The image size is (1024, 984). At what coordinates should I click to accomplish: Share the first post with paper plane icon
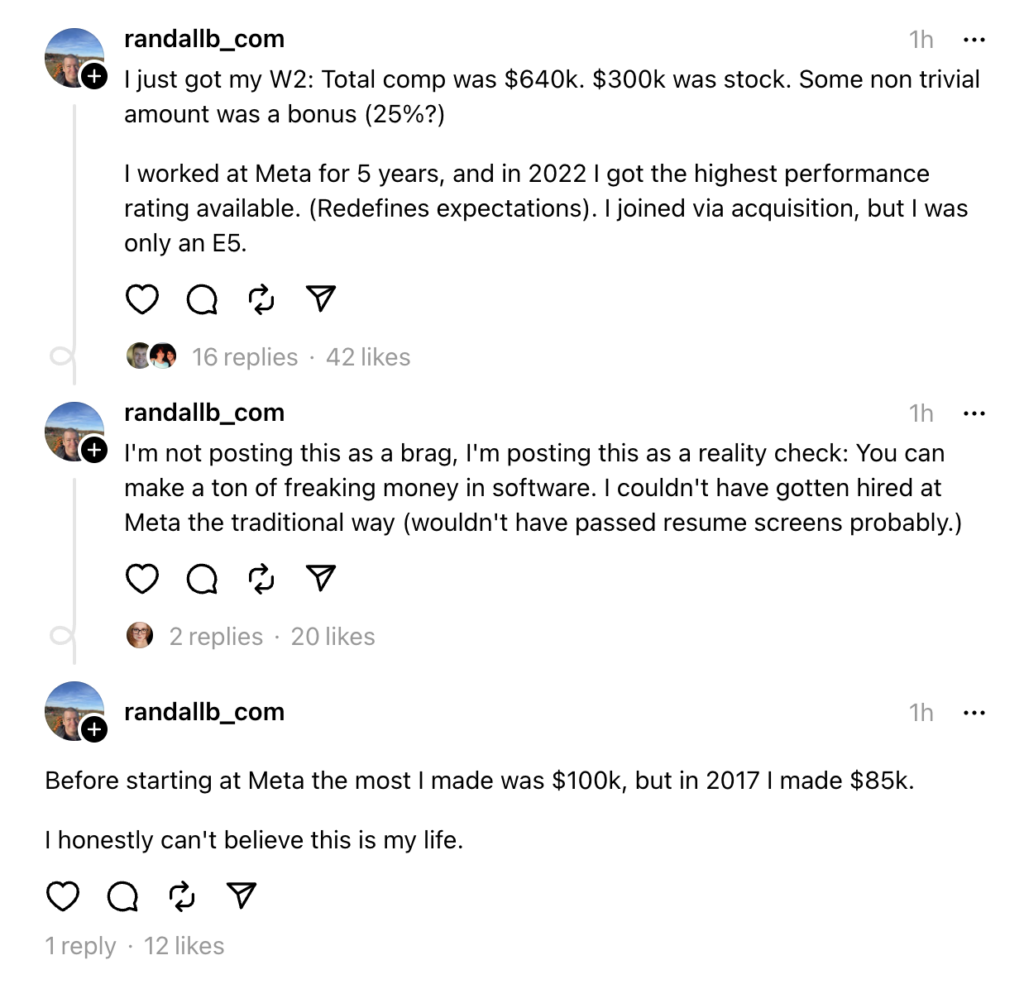point(320,299)
